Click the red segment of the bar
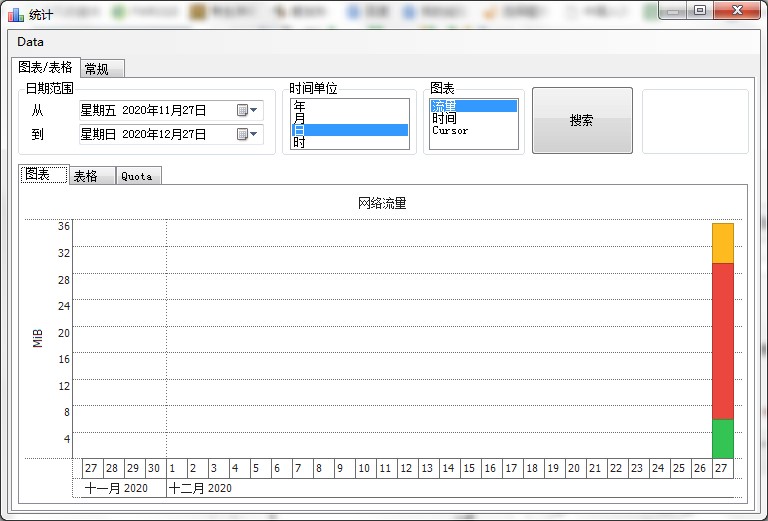Viewport: 768px width, 521px height. coord(722,340)
